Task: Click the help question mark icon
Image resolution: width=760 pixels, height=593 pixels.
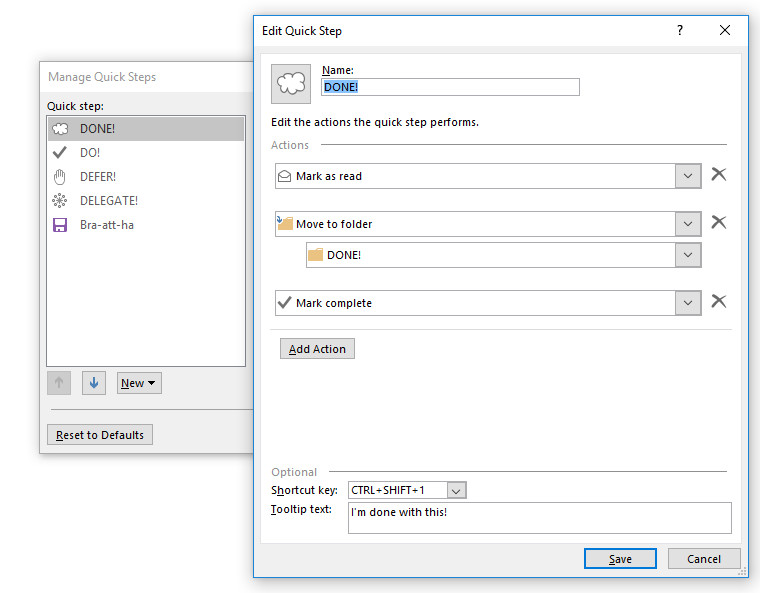Action: click(x=680, y=31)
